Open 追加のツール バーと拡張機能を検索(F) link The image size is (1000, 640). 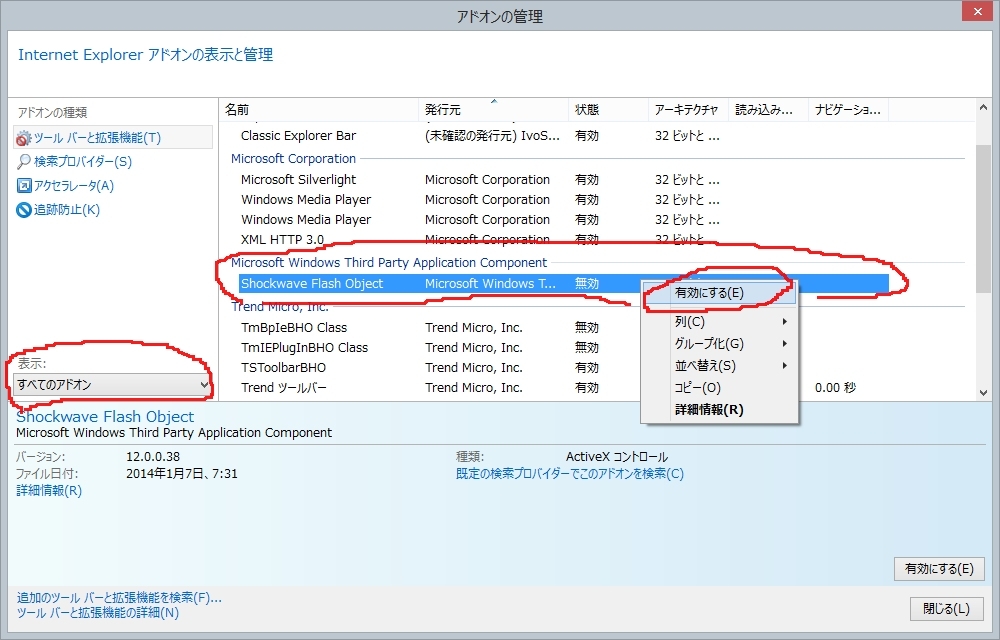pos(119,597)
